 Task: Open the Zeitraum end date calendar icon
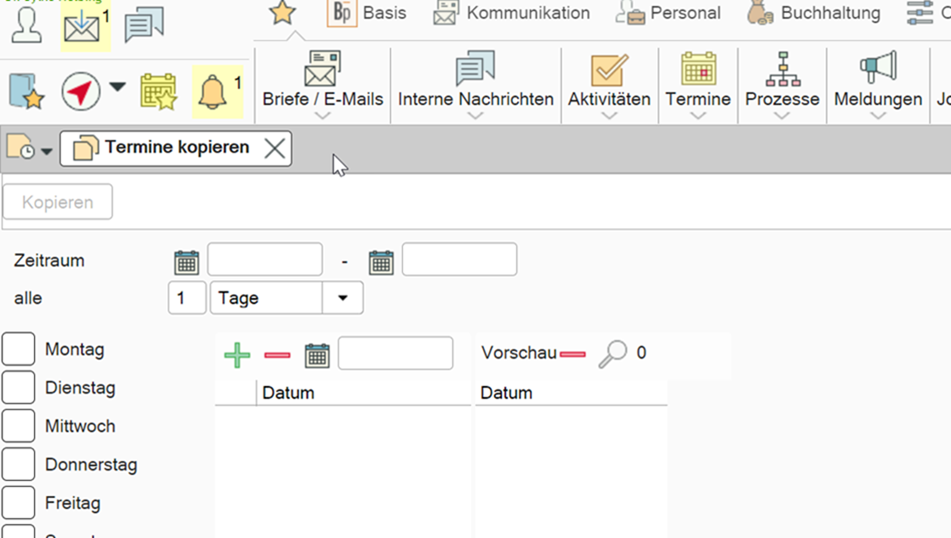[381, 262]
